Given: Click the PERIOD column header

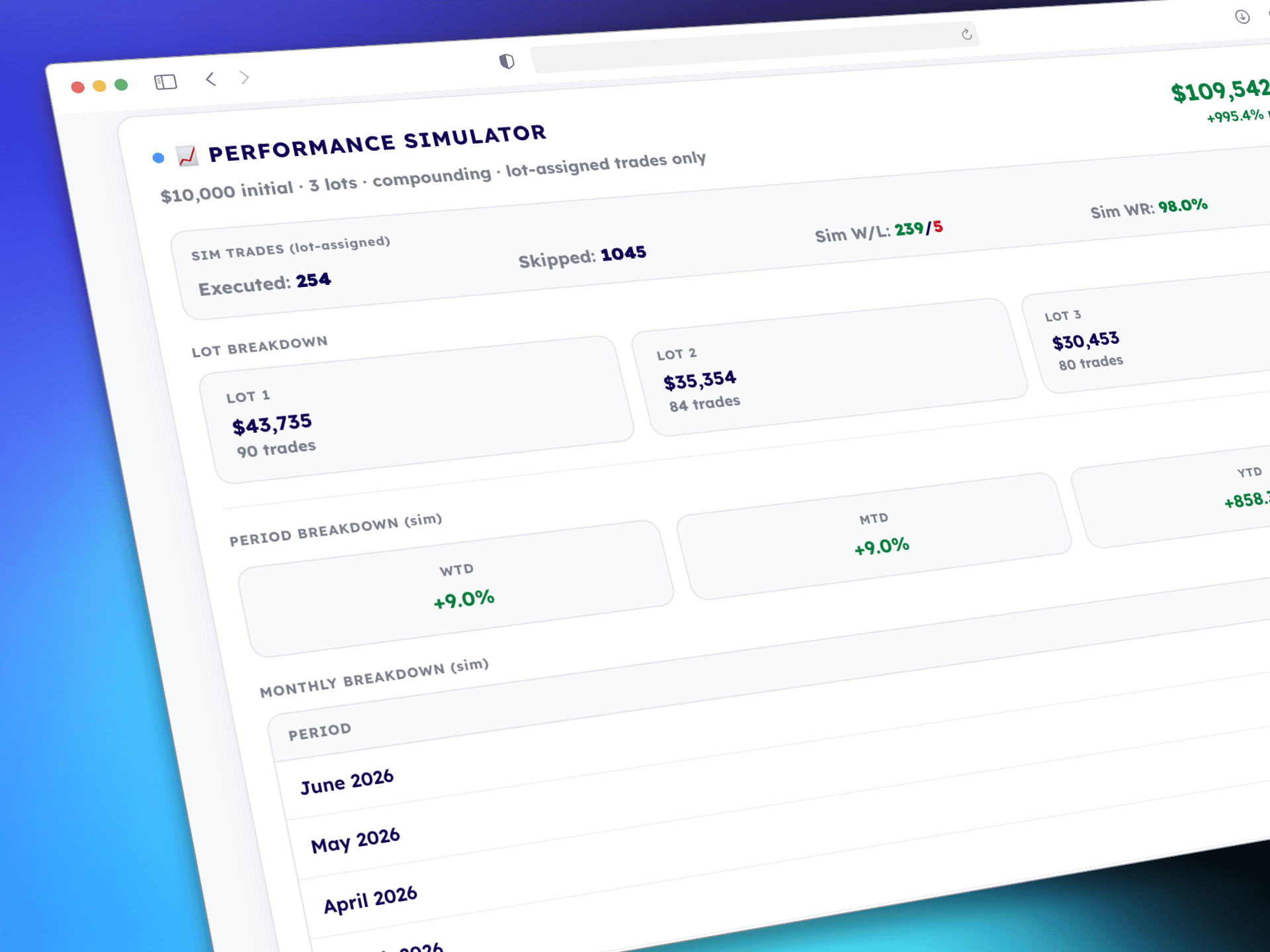Looking at the screenshot, I should coord(319,731).
